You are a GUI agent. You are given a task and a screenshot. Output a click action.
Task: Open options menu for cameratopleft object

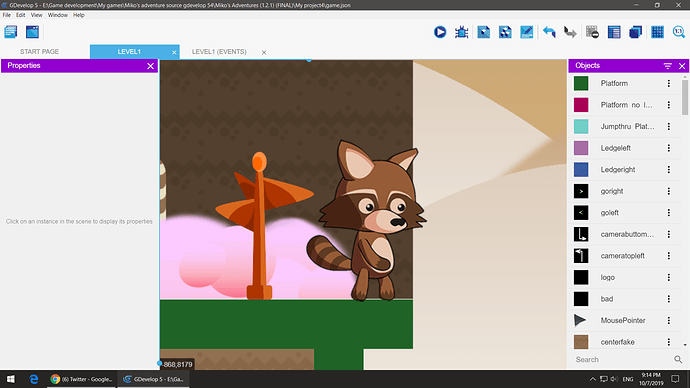(x=669, y=256)
